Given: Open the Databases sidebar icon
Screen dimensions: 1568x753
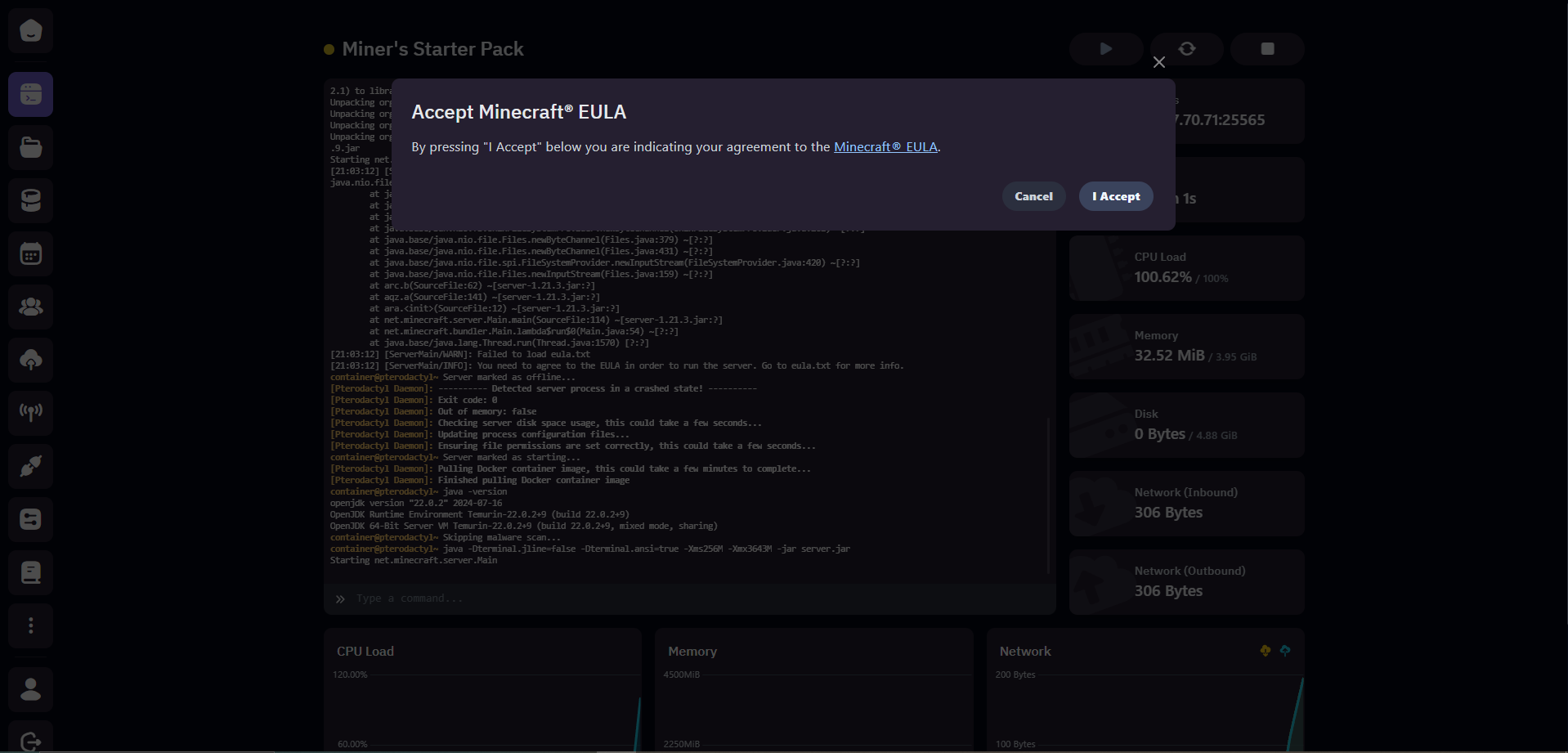Looking at the screenshot, I should click(31, 200).
